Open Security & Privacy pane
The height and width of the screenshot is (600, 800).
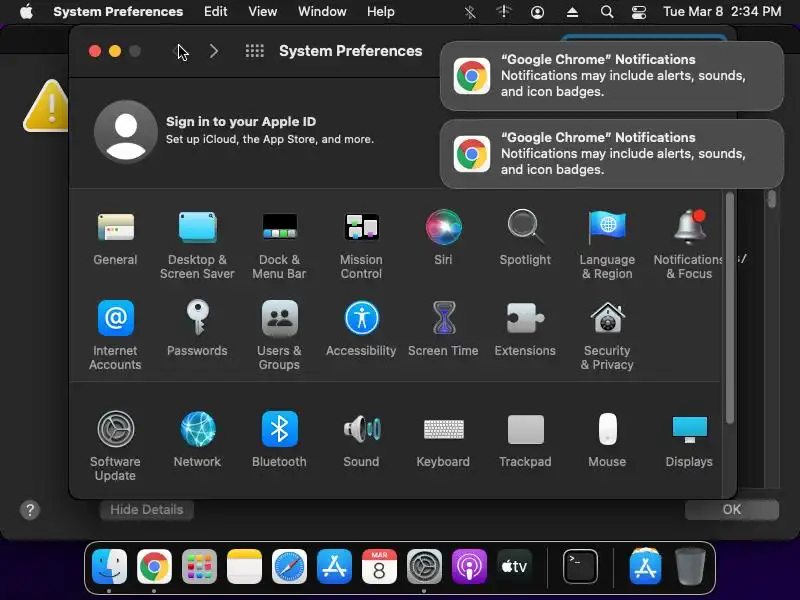click(607, 336)
